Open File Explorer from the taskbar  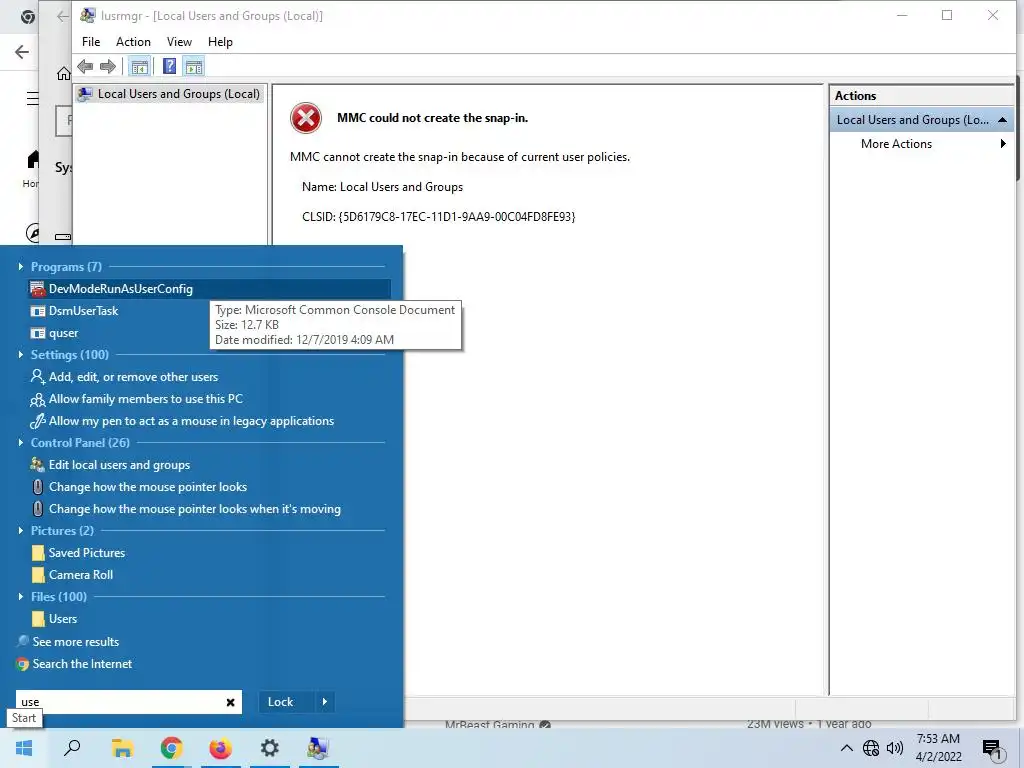tap(122, 748)
